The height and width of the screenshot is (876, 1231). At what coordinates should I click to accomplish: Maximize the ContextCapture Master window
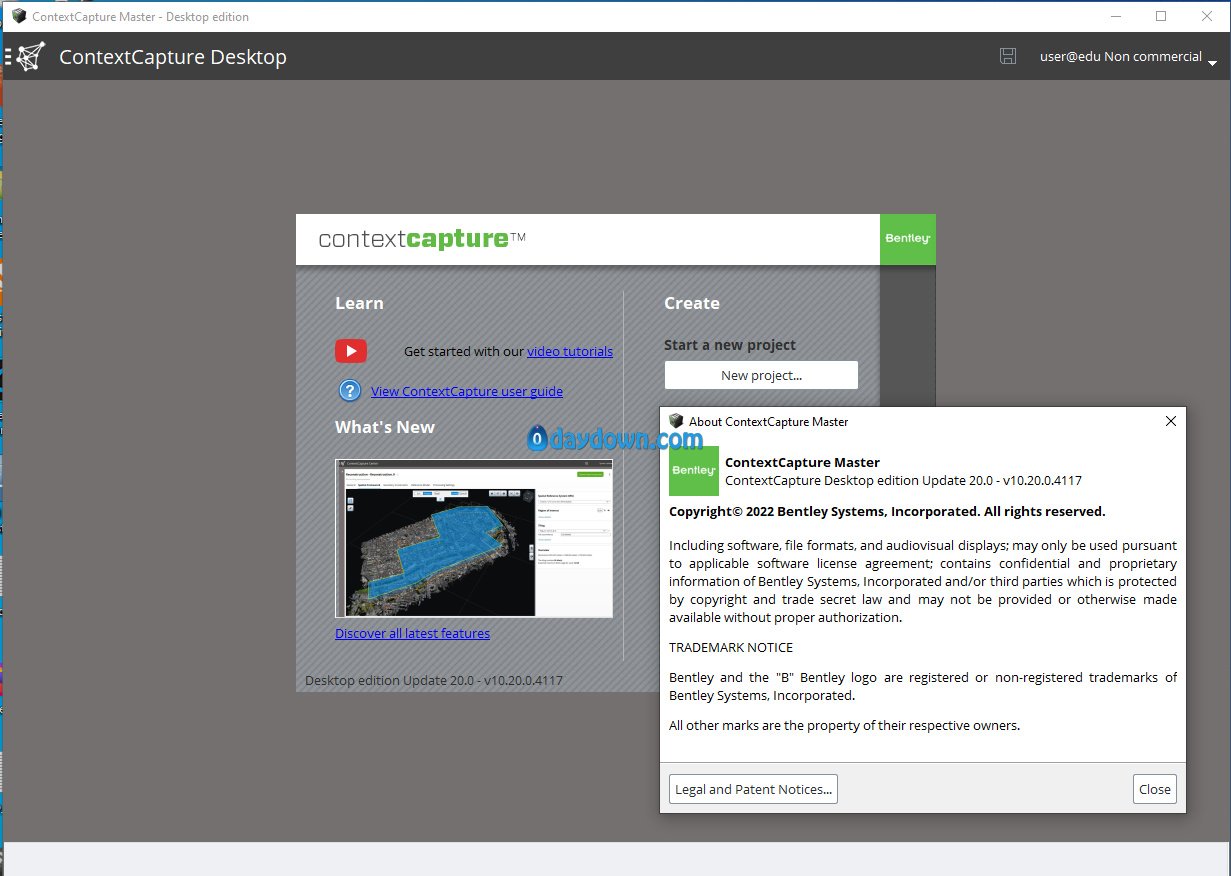(1161, 16)
